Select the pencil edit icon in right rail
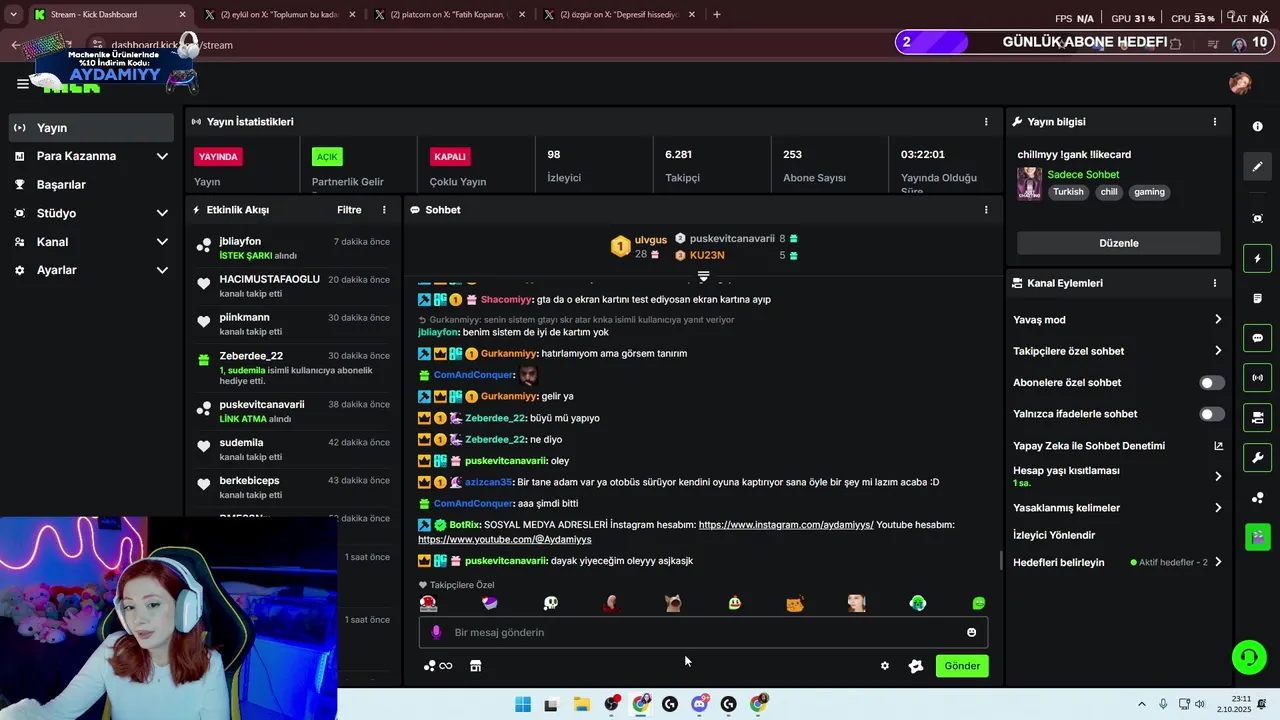The width and height of the screenshot is (1280, 720). coord(1258,166)
